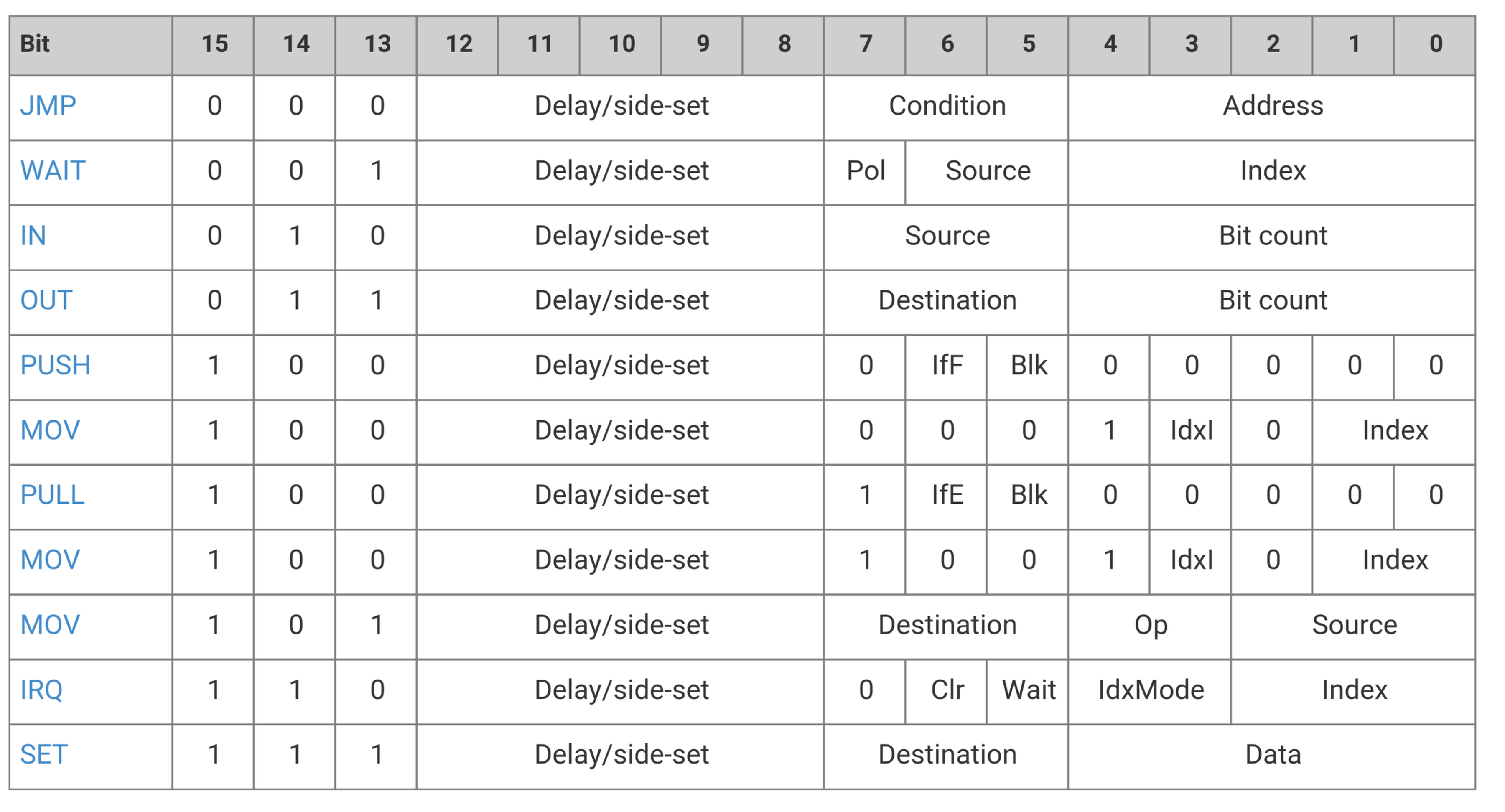1505x812 pixels.
Task: Follow the PUSH instruction link
Action: [55, 365]
